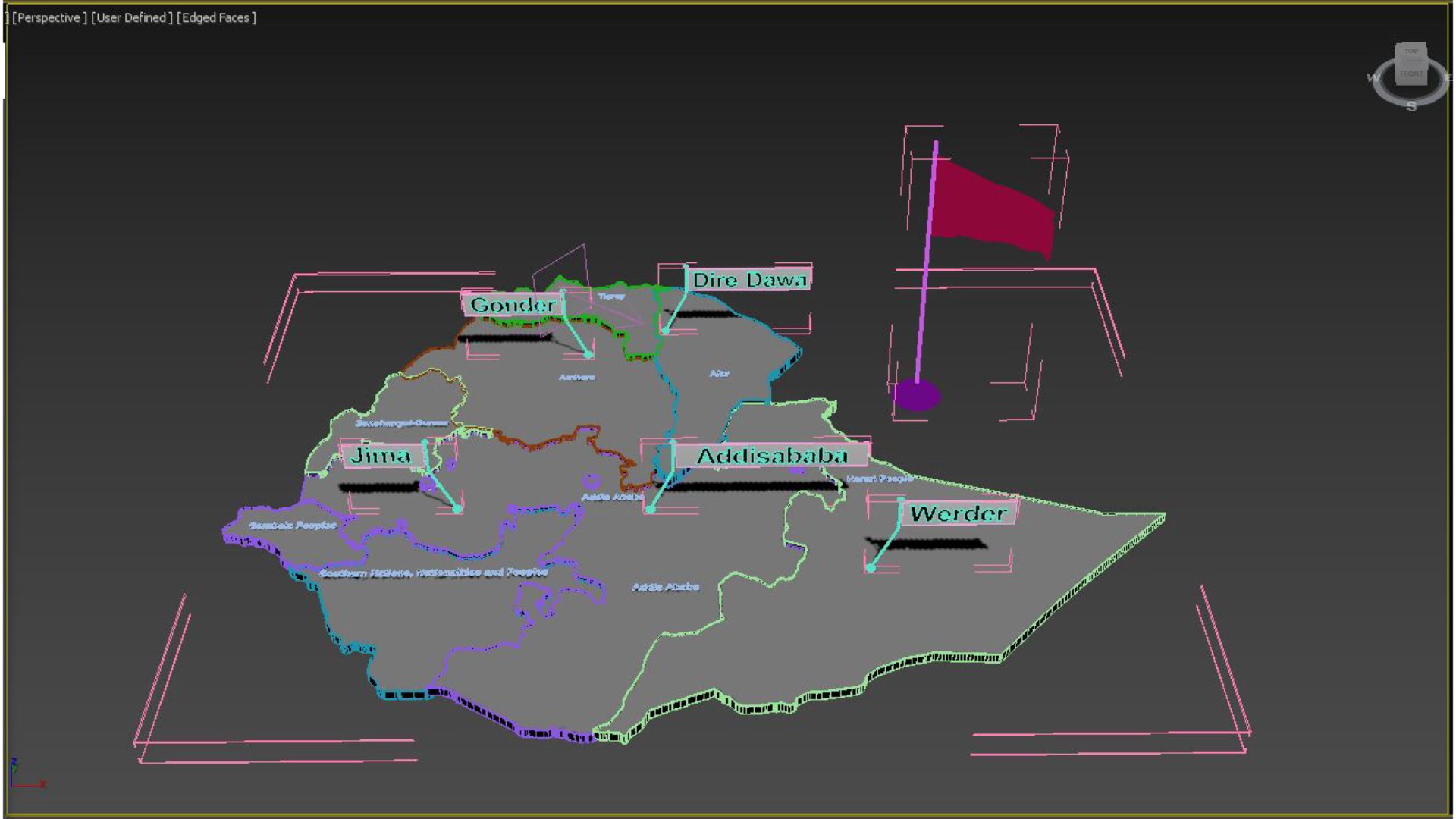
Task: Click the Tigray region text
Action: pyautogui.click(x=611, y=296)
